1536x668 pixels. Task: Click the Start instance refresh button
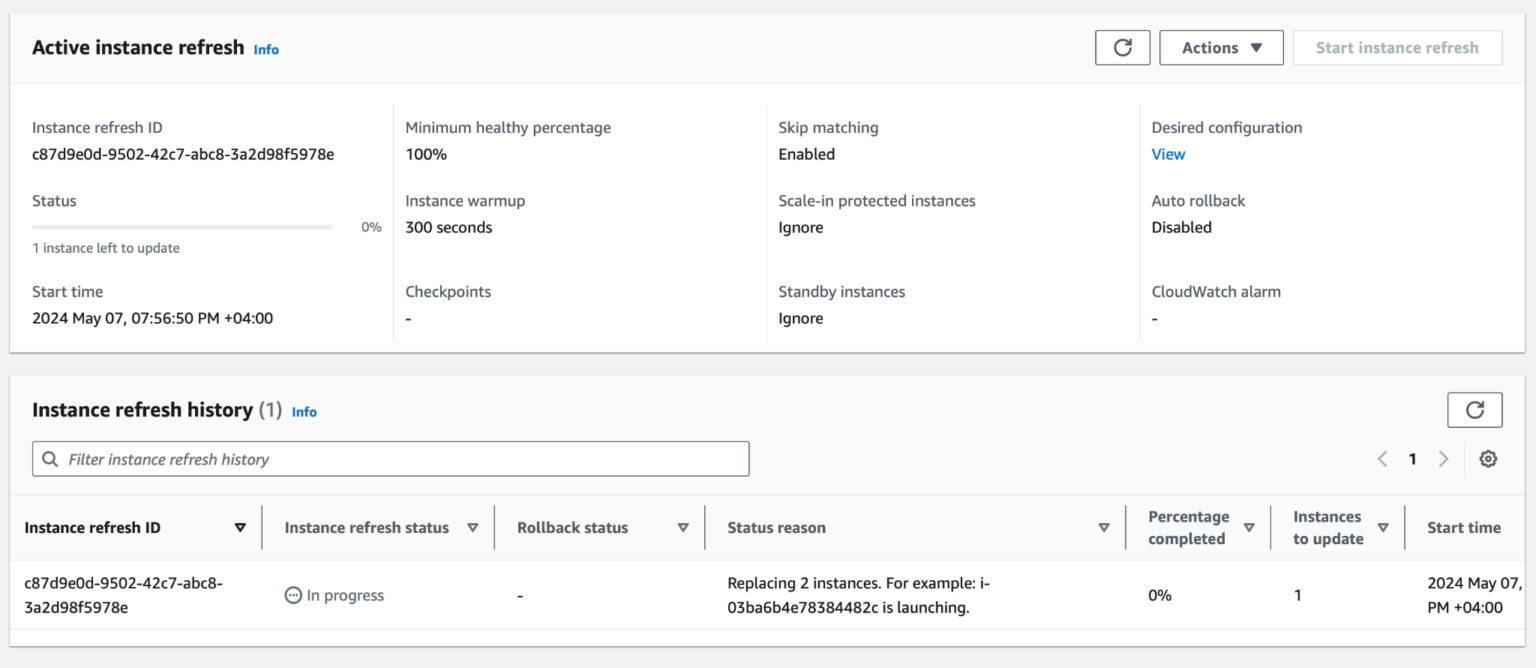point(1397,47)
